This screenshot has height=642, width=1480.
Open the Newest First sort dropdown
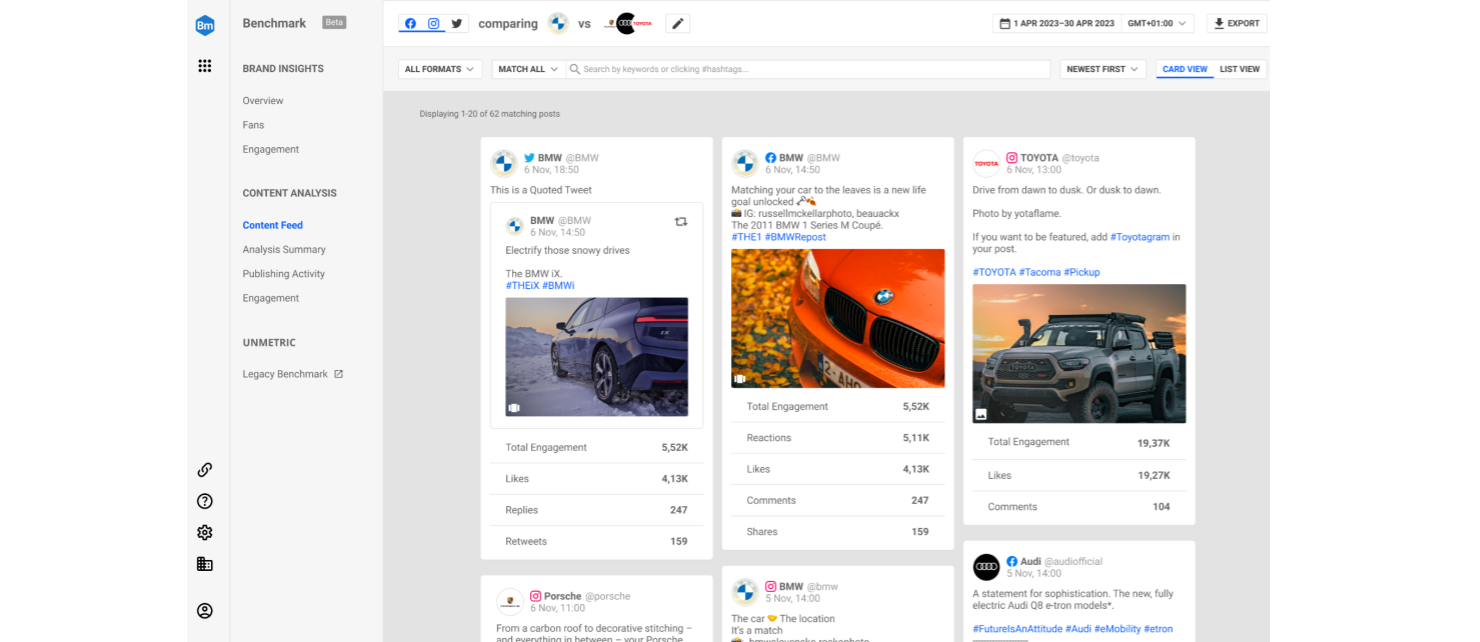click(x=1103, y=69)
